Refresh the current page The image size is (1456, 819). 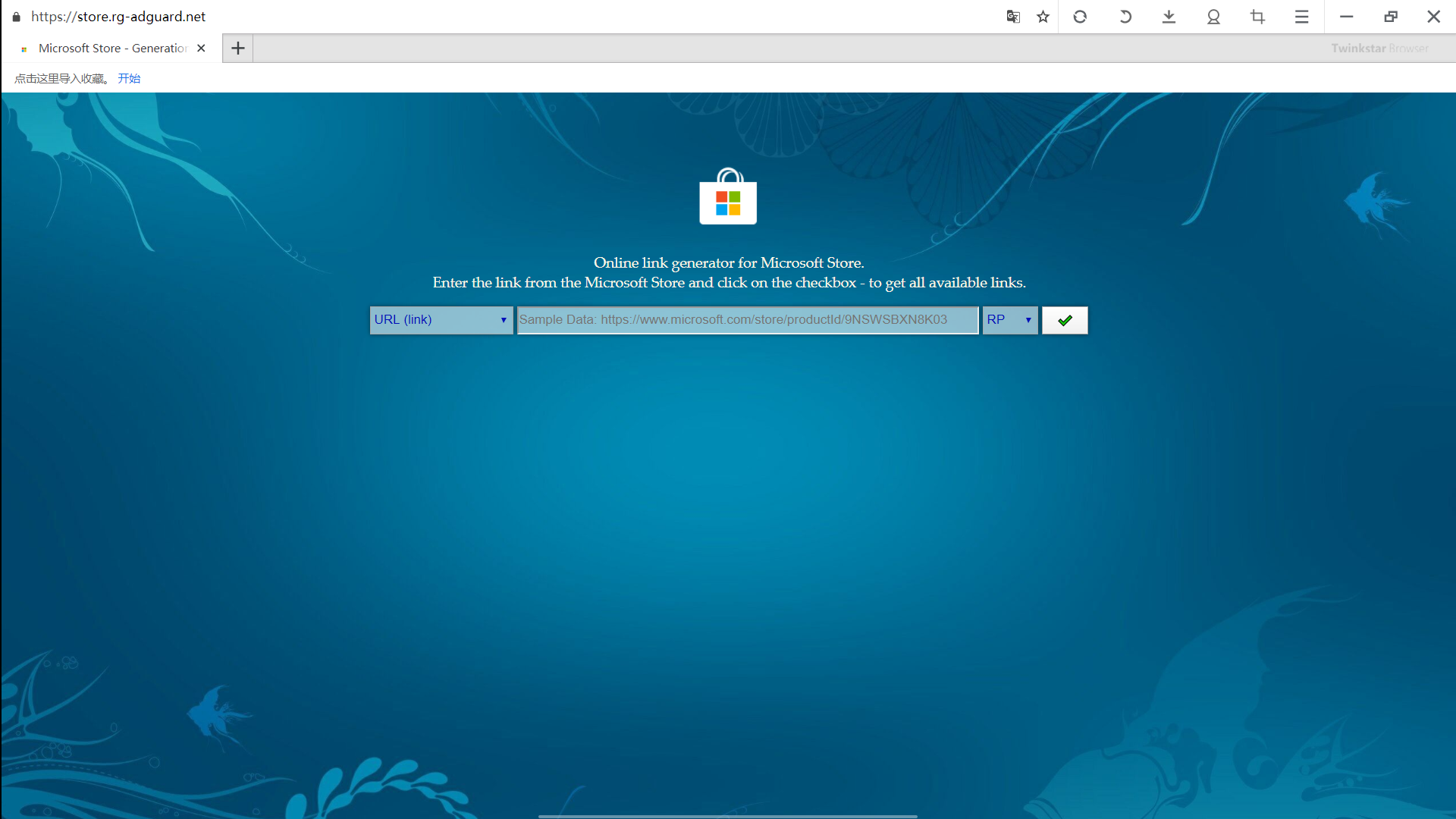click(x=1080, y=16)
